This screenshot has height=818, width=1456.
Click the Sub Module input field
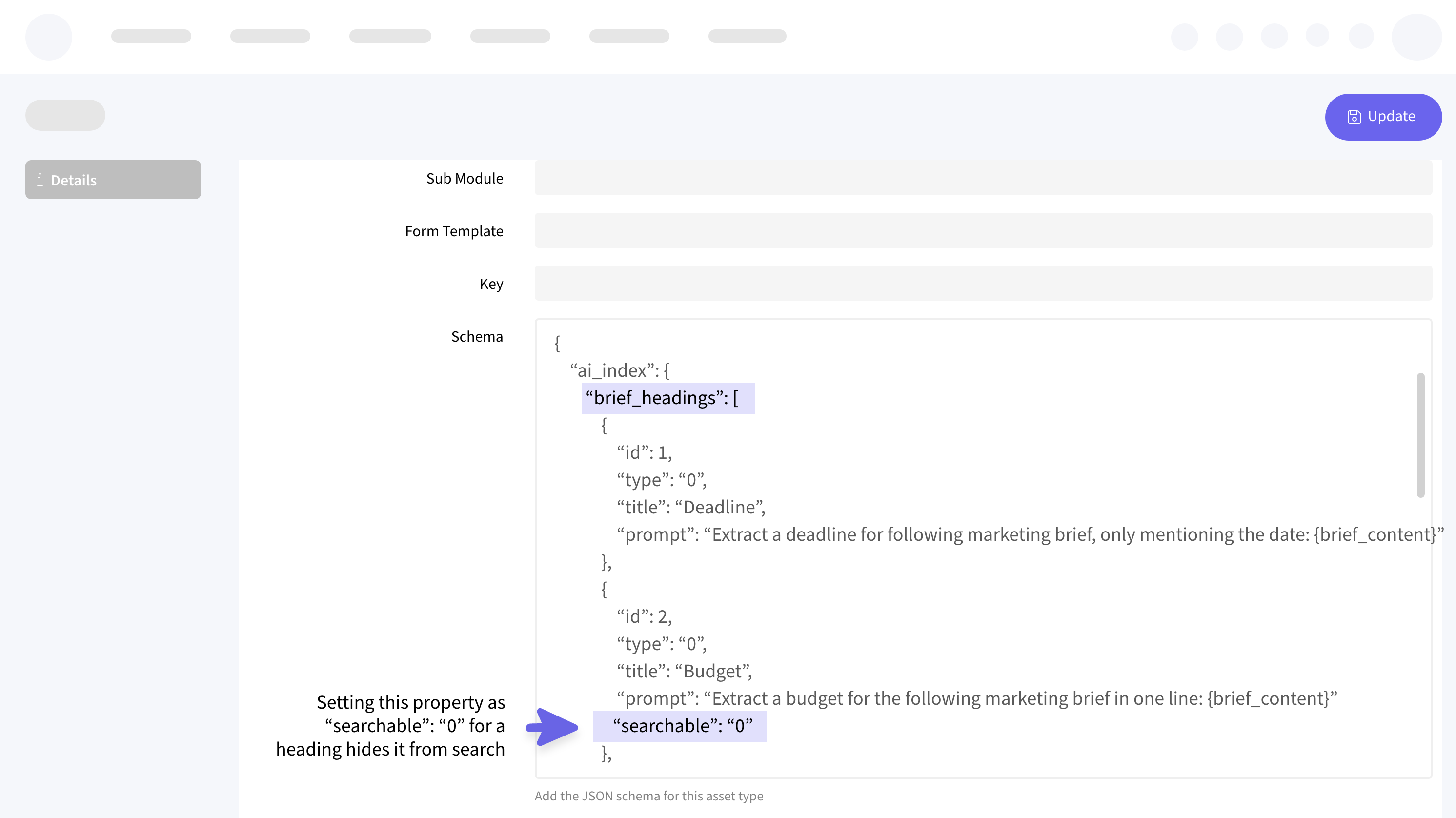click(x=983, y=178)
